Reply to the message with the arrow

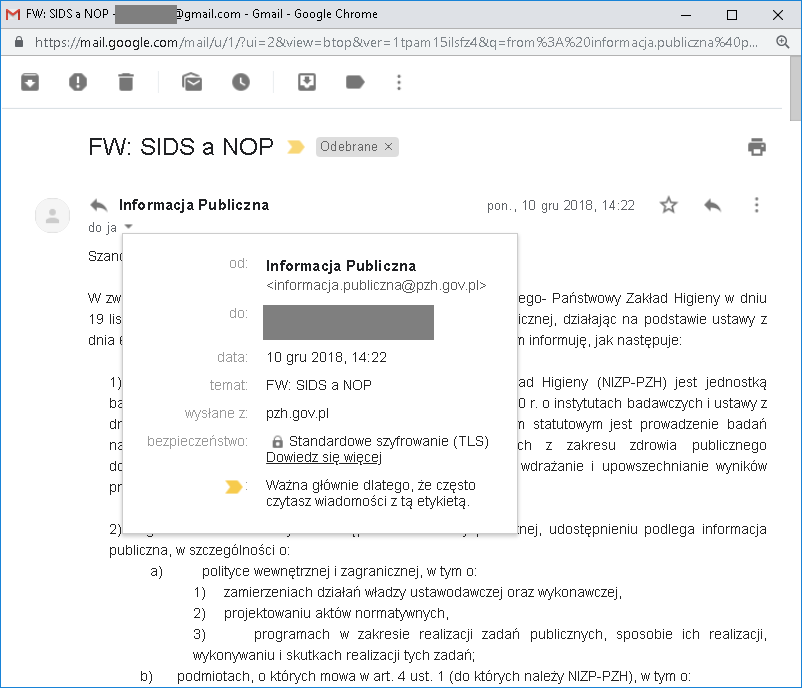[x=713, y=205]
